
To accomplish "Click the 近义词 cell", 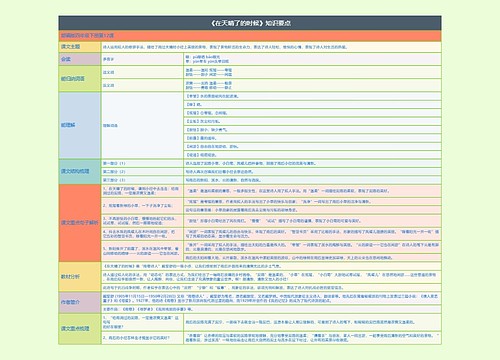I will click(142, 72).
